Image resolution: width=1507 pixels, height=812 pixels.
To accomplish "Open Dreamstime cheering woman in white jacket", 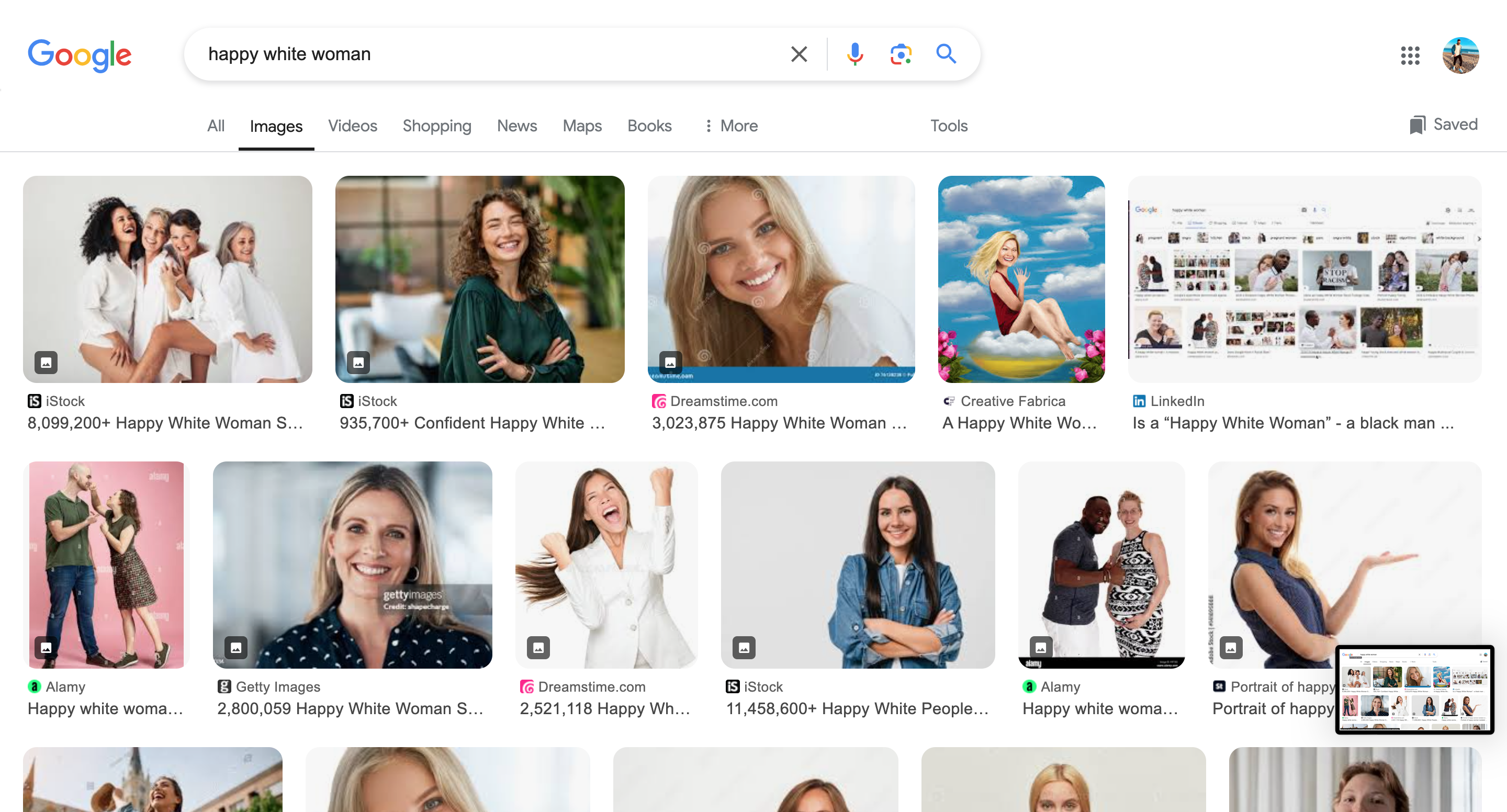I will pyautogui.click(x=606, y=565).
